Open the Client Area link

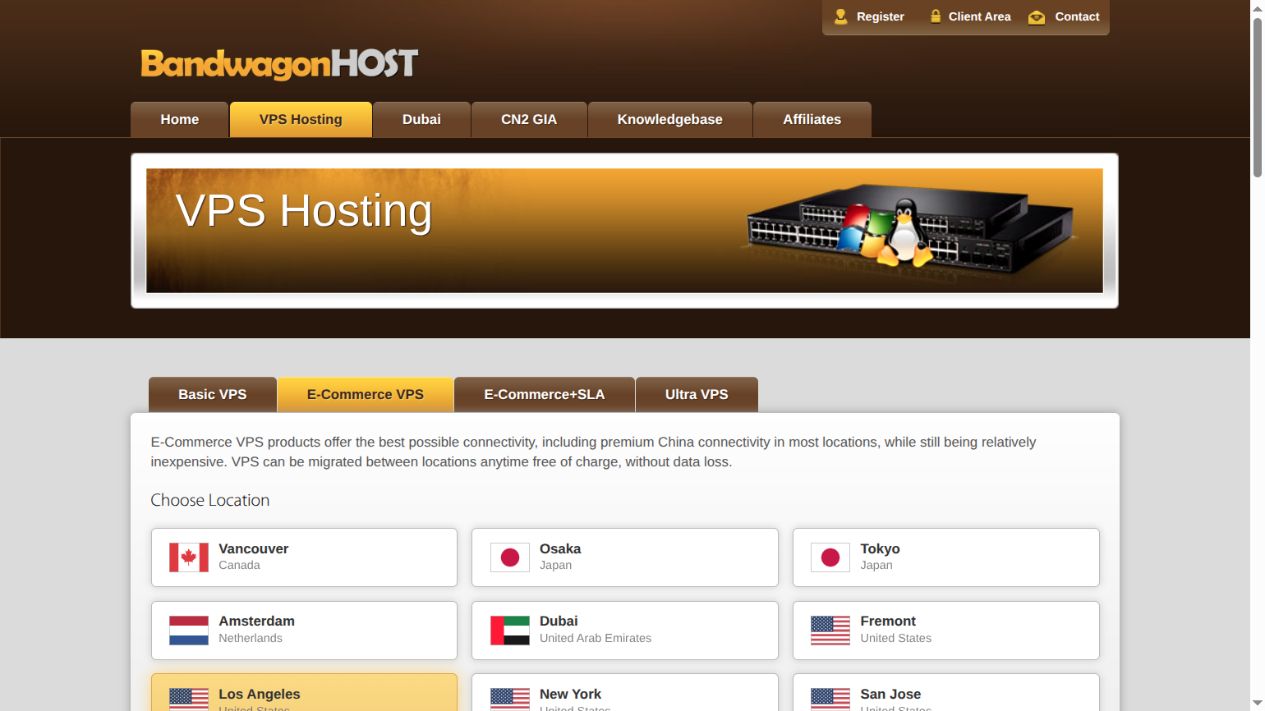(x=979, y=16)
